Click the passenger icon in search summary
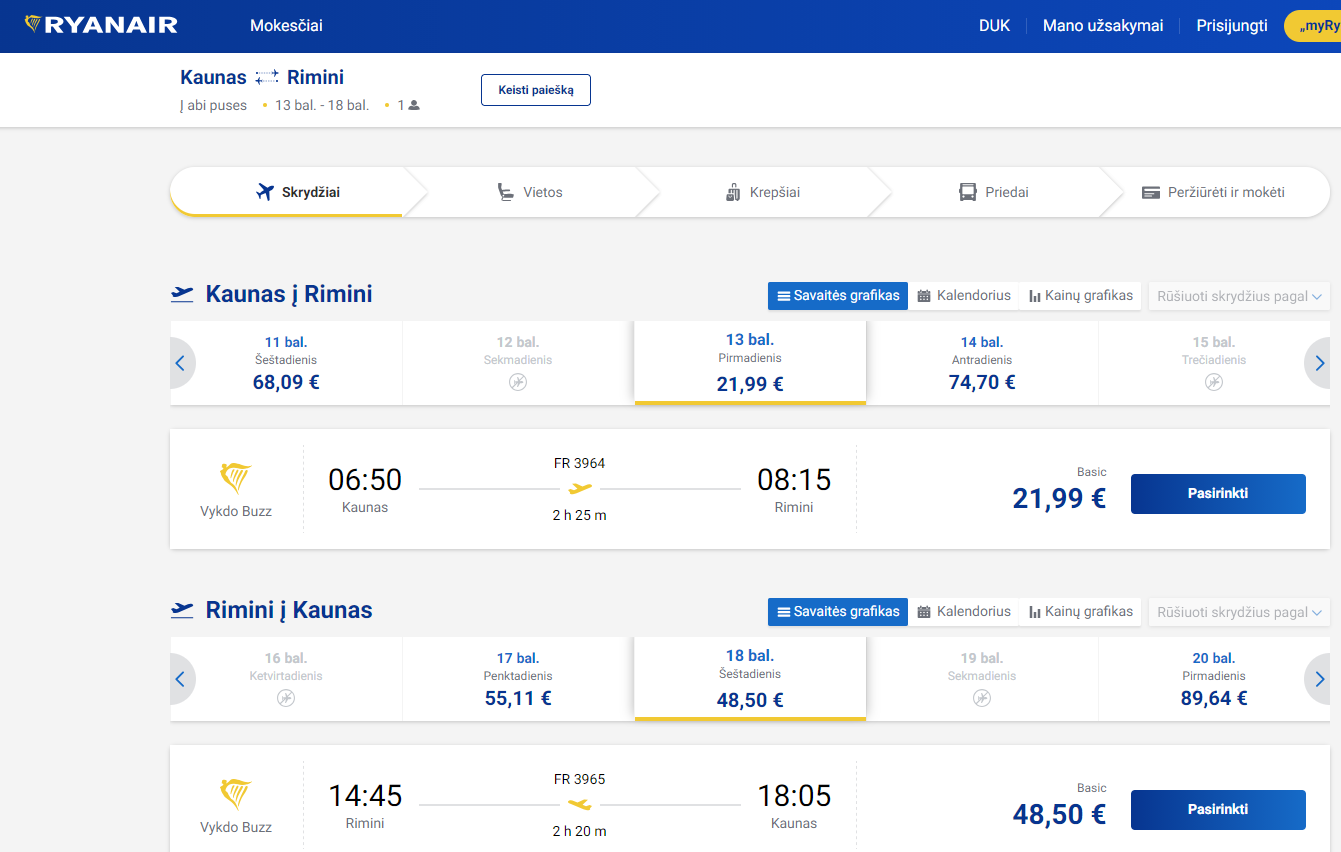 414,105
